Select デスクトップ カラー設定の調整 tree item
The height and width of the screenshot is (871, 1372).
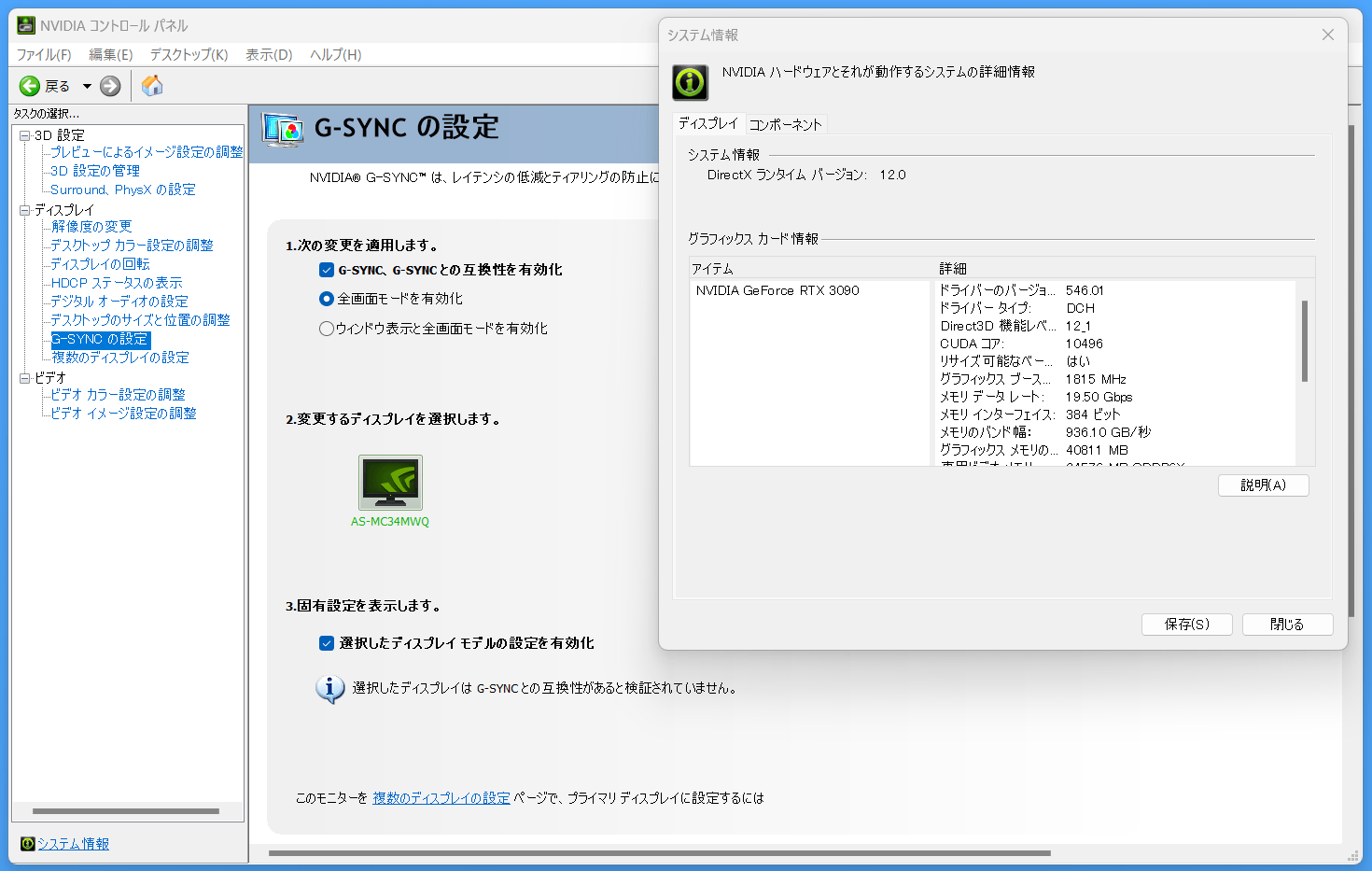click(x=132, y=246)
